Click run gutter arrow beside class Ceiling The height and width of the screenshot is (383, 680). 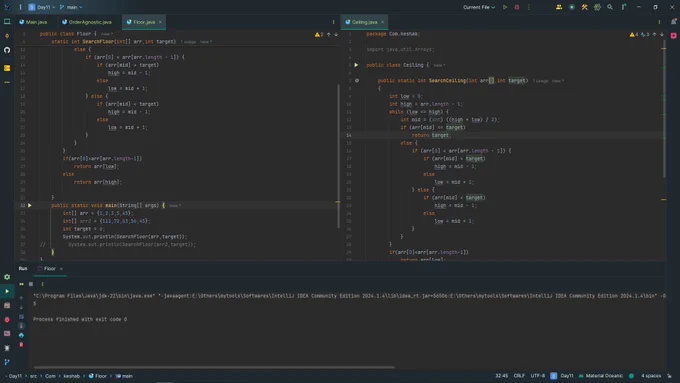pos(356,65)
